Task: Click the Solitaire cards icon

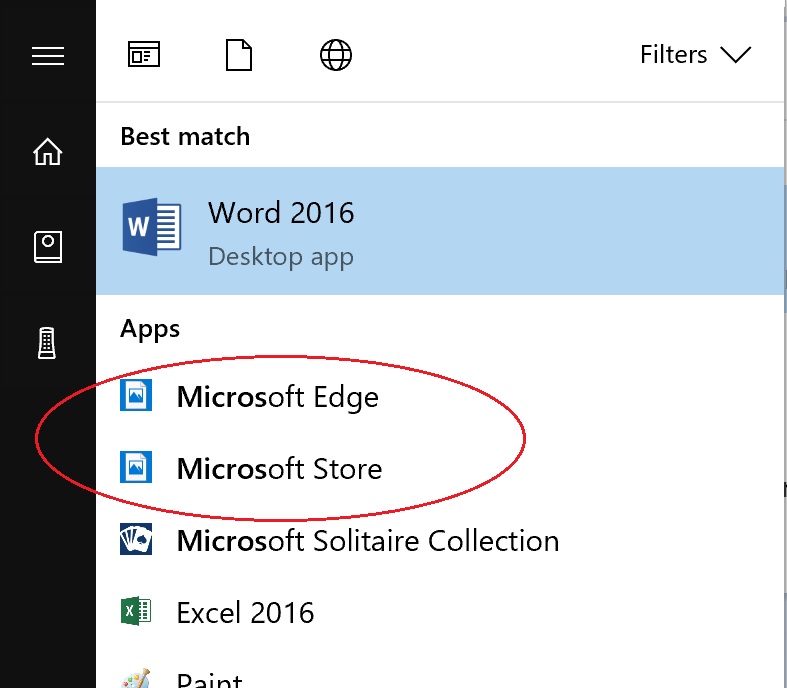Action: coord(136,539)
